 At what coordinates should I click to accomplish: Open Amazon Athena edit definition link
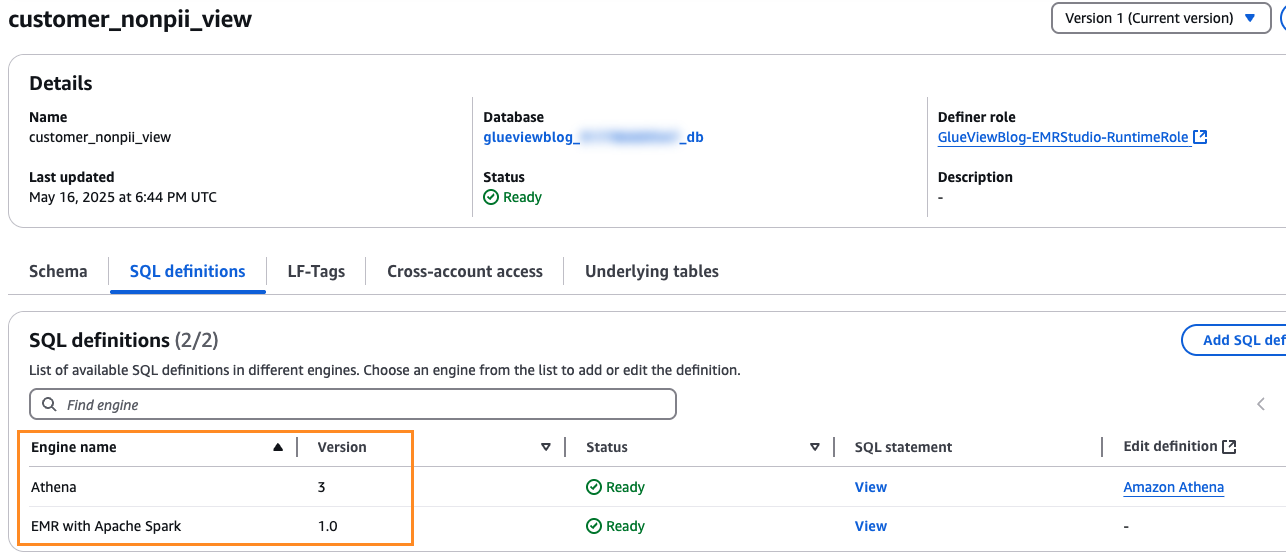[x=1173, y=487]
